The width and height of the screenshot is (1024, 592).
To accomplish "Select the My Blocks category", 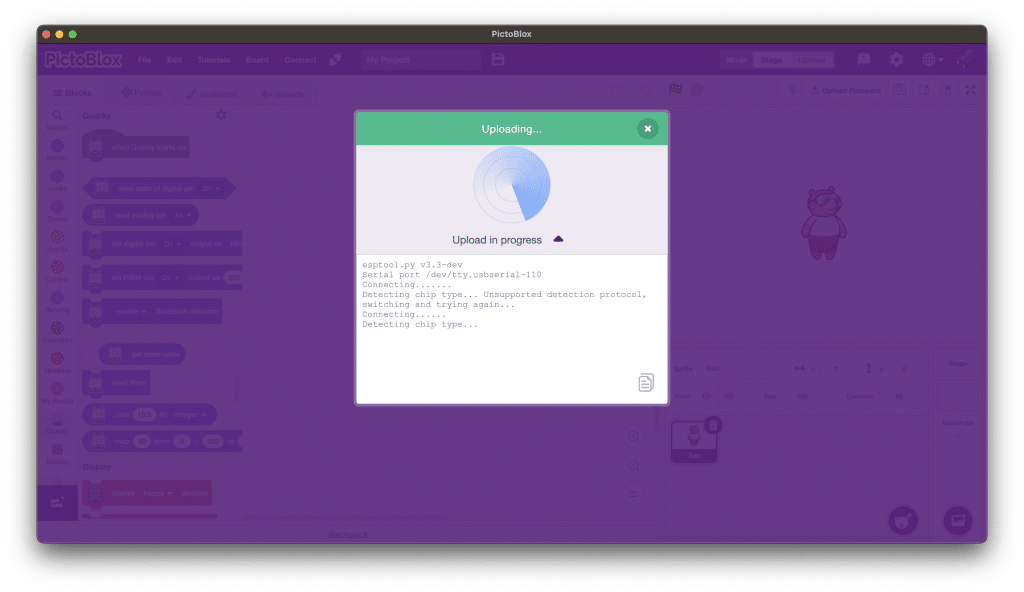I will (x=57, y=393).
